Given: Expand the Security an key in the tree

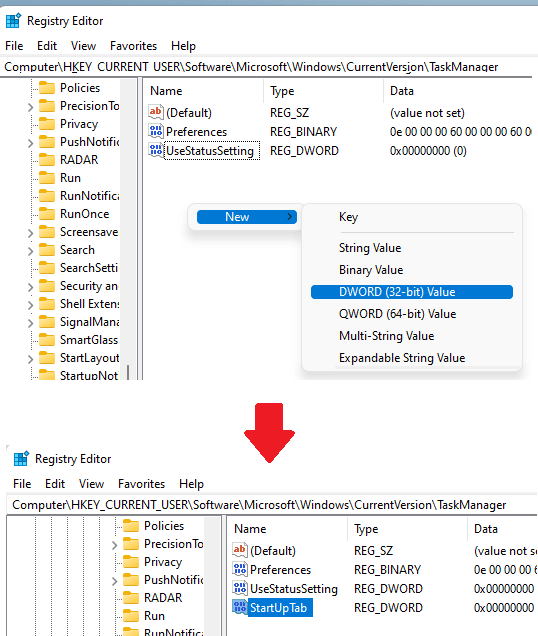Looking at the screenshot, I should (30, 288).
